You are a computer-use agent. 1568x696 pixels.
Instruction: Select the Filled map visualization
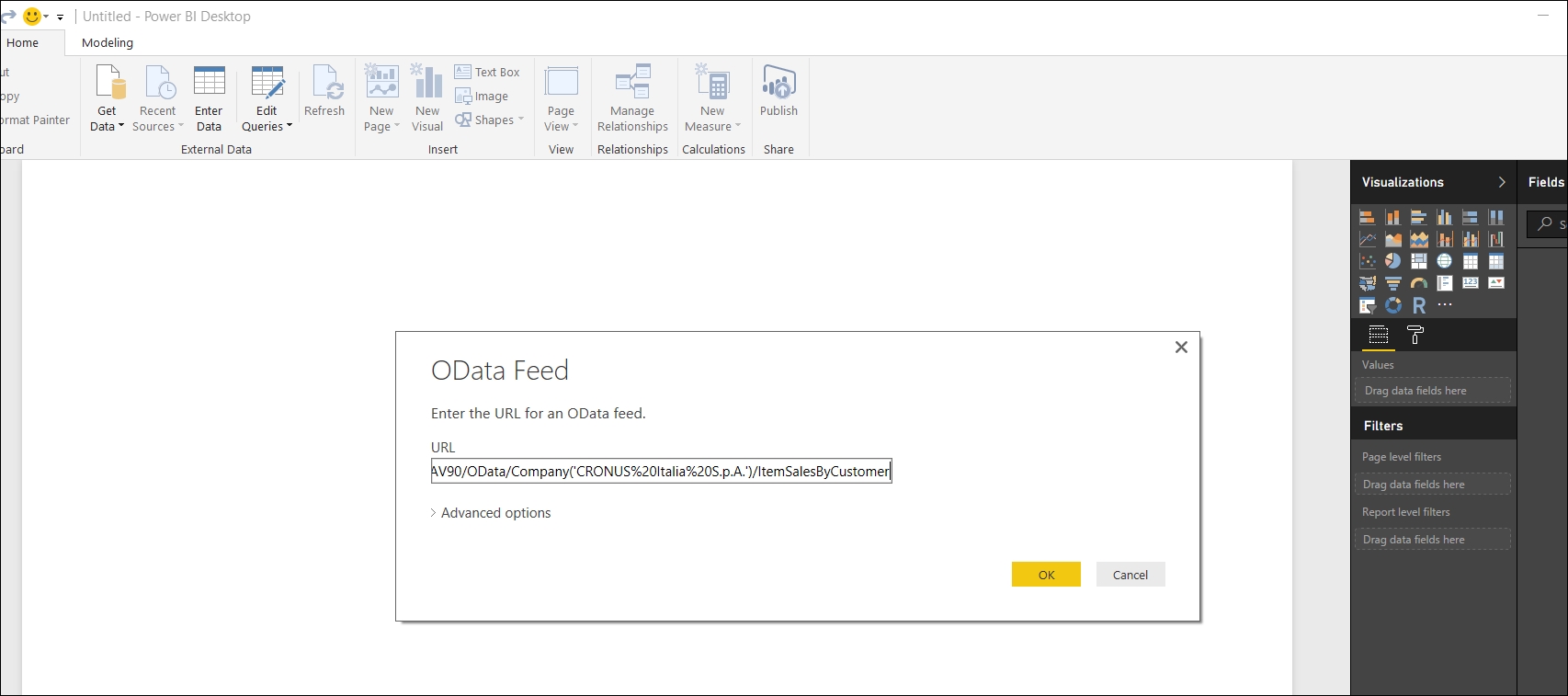pos(1367,283)
